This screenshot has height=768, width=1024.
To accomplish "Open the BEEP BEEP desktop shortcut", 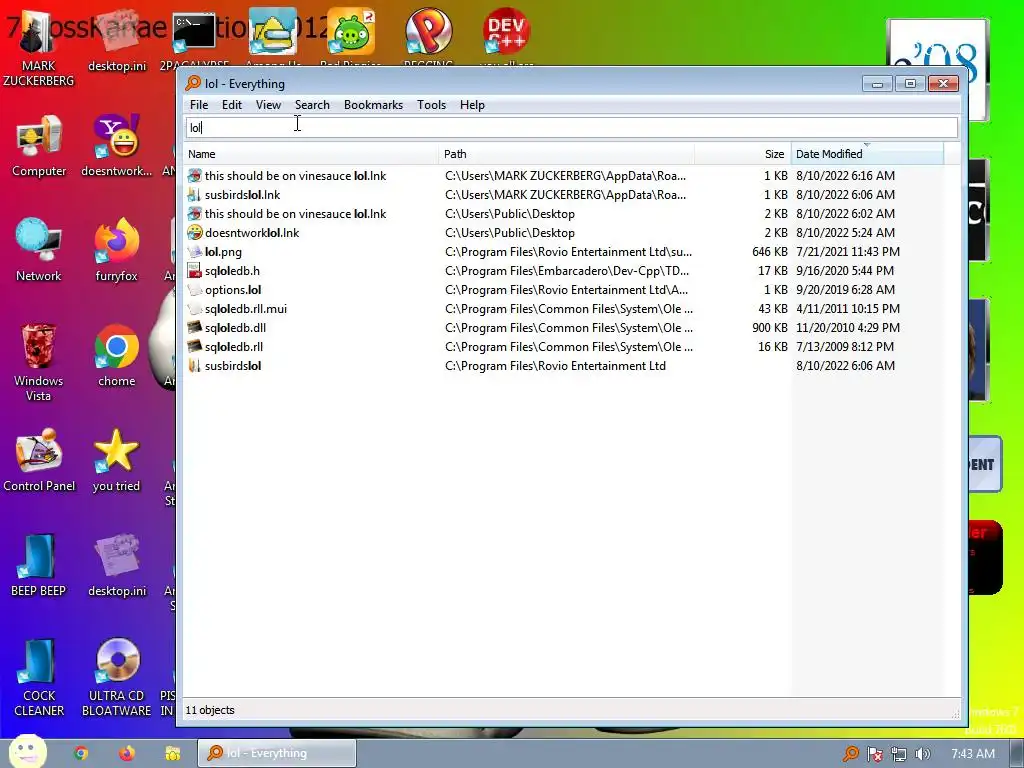I will pos(39,566).
